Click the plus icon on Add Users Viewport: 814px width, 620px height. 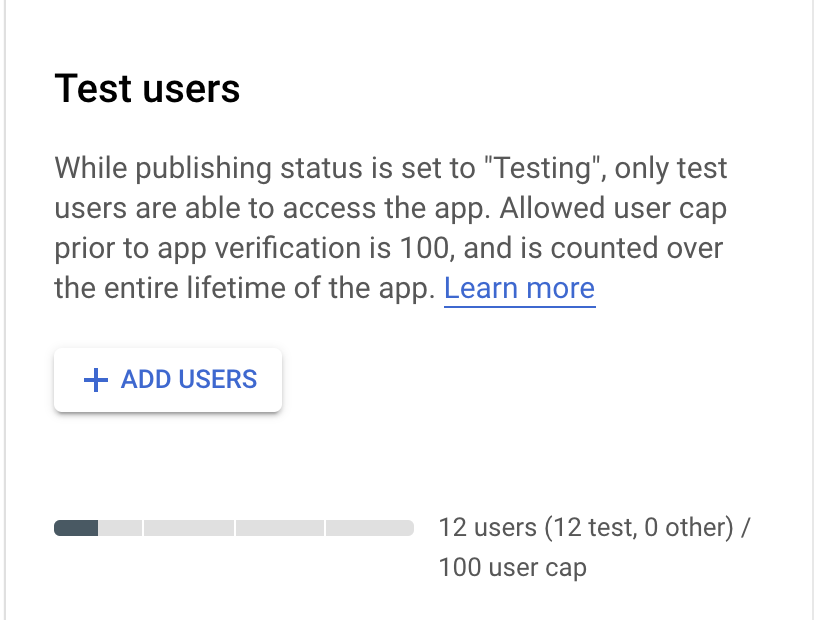[x=95, y=380]
